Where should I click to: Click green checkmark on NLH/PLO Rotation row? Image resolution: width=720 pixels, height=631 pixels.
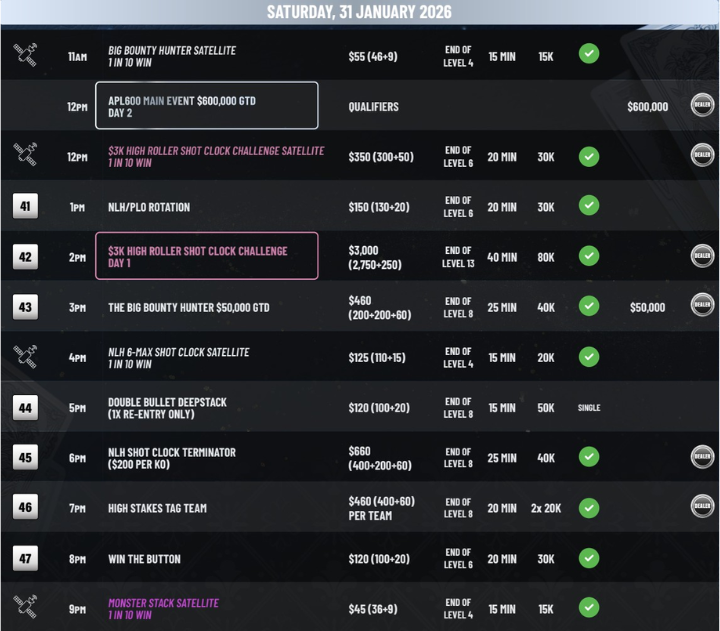[589, 206]
